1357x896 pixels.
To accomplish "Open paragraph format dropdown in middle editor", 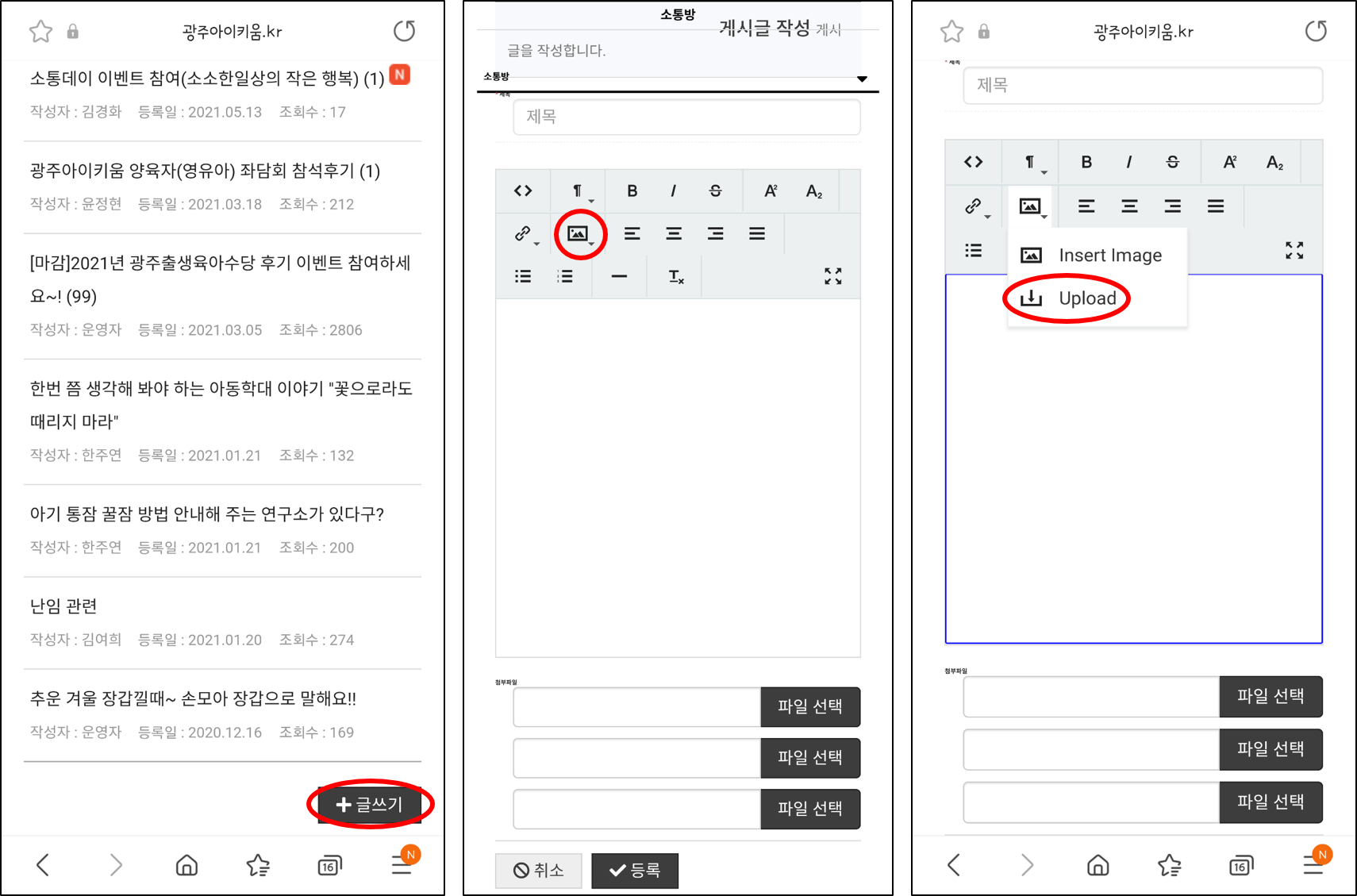I will (579, 190).
